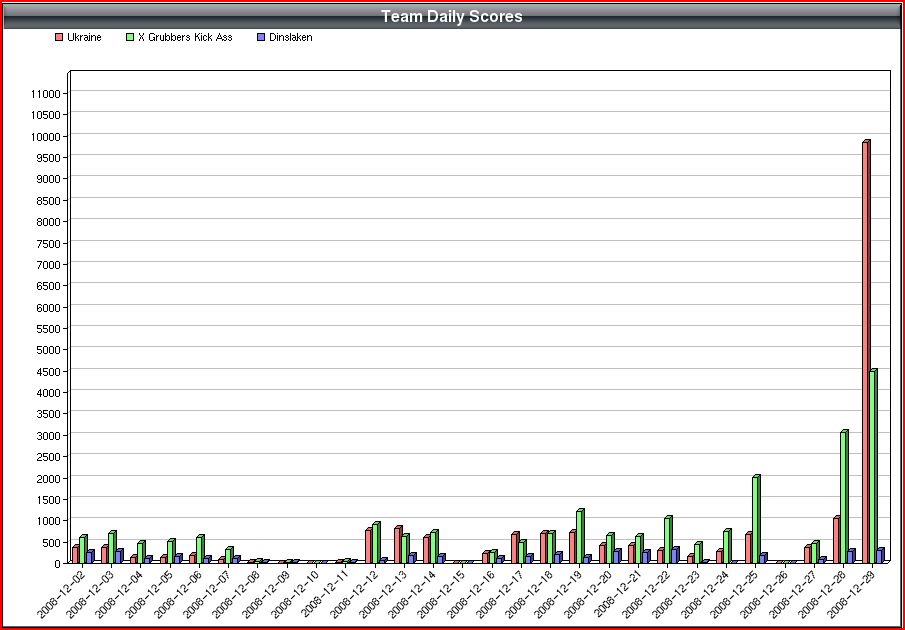Click the green X Grubbers bar on 2008-12-12
Viewport: 905px width, 630px height.
pos(376,542)
